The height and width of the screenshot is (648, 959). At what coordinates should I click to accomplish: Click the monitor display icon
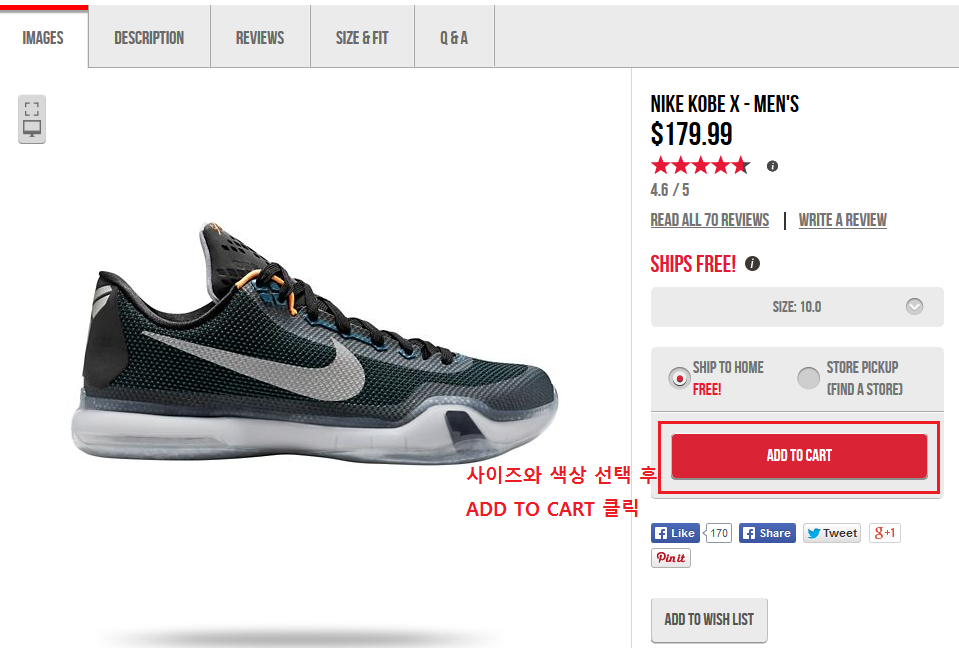(32, 128)
